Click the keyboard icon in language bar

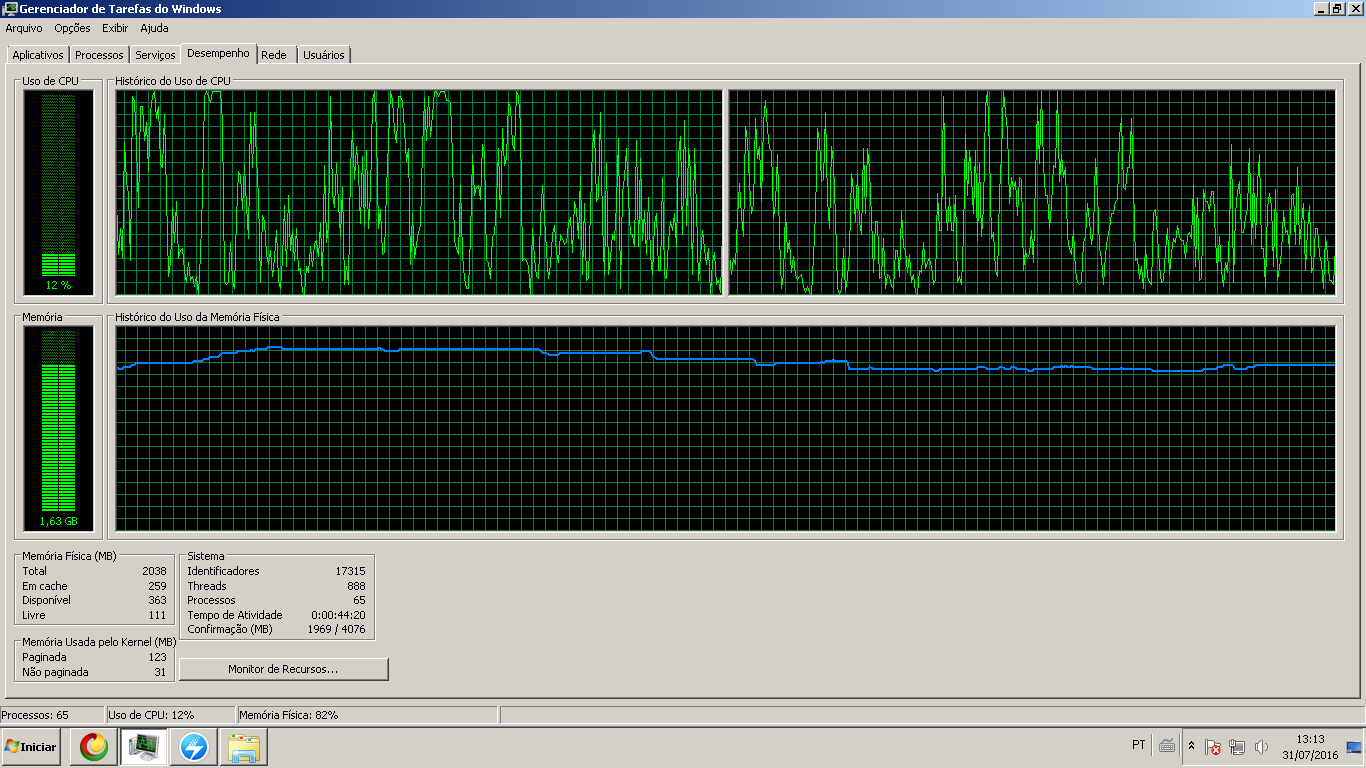[x=1167, y=746]
